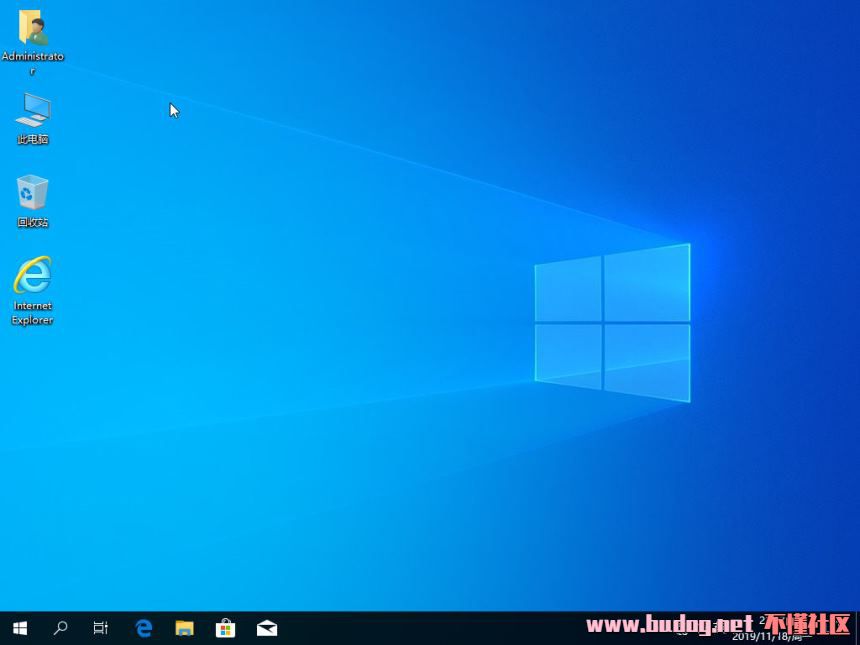Select the Internet Explorer desktop icon
This screenshot has height=645, width=860.
(32, 275)
